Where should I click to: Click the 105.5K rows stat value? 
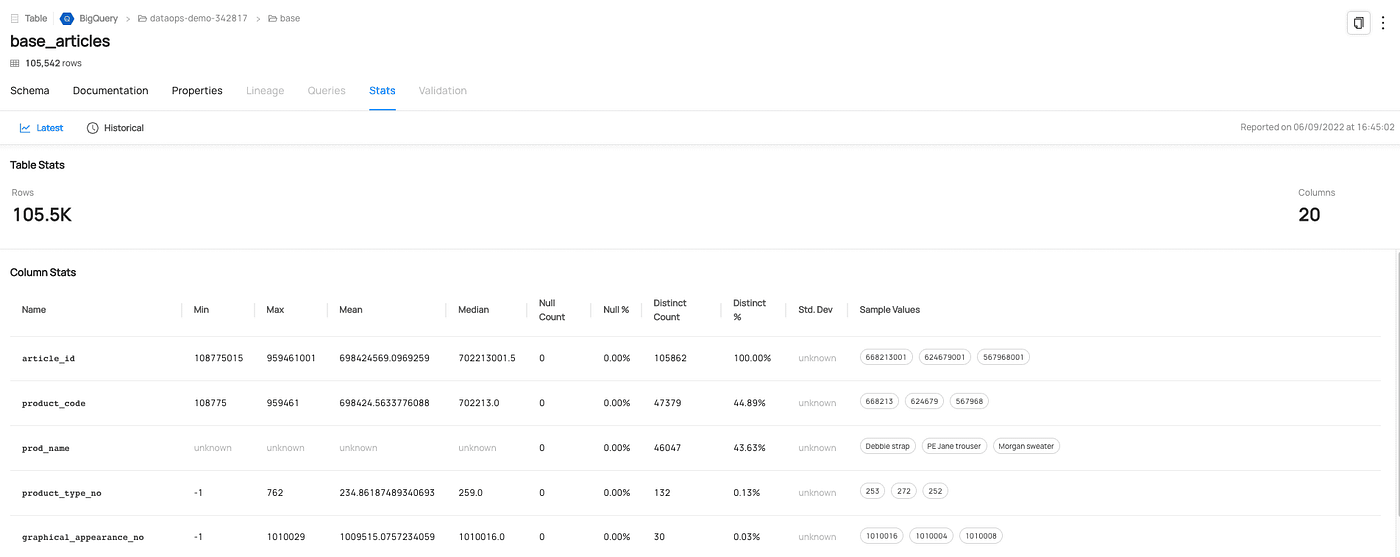click(x=42, y=215)
